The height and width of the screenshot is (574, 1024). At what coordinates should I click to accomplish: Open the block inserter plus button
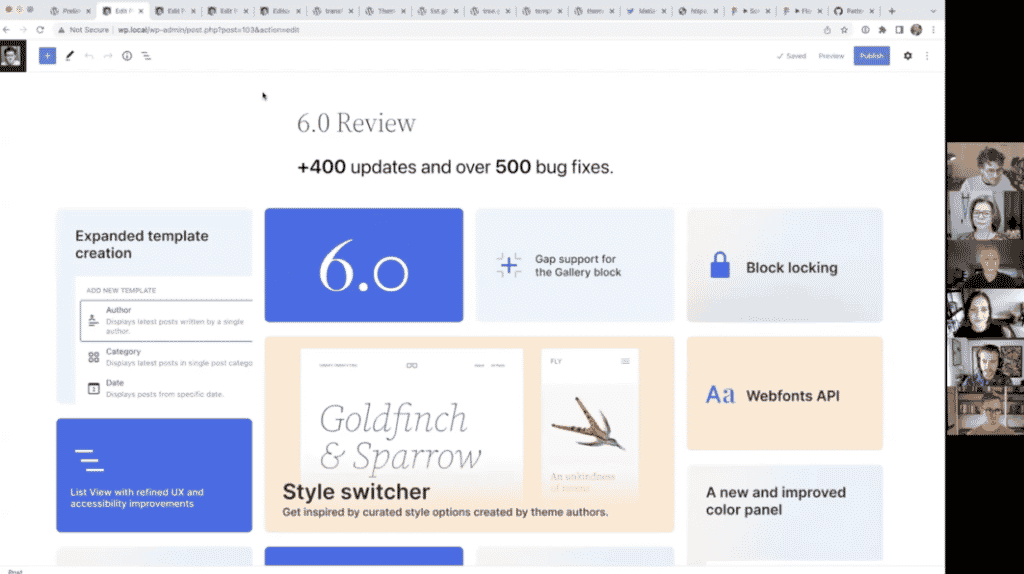[47, 56]
